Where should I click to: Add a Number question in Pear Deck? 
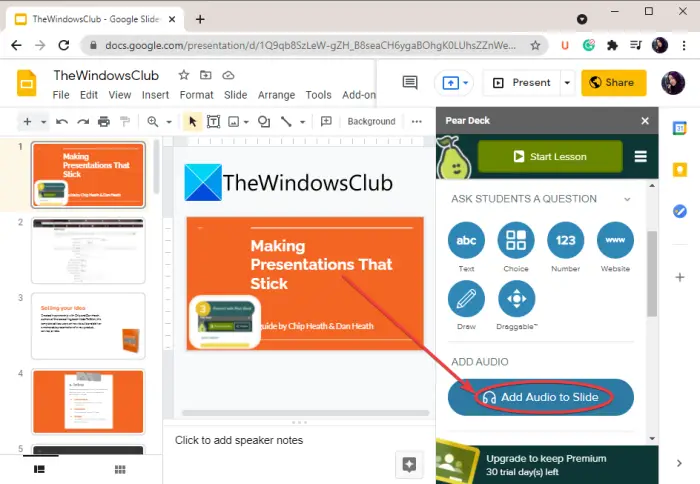565,241
